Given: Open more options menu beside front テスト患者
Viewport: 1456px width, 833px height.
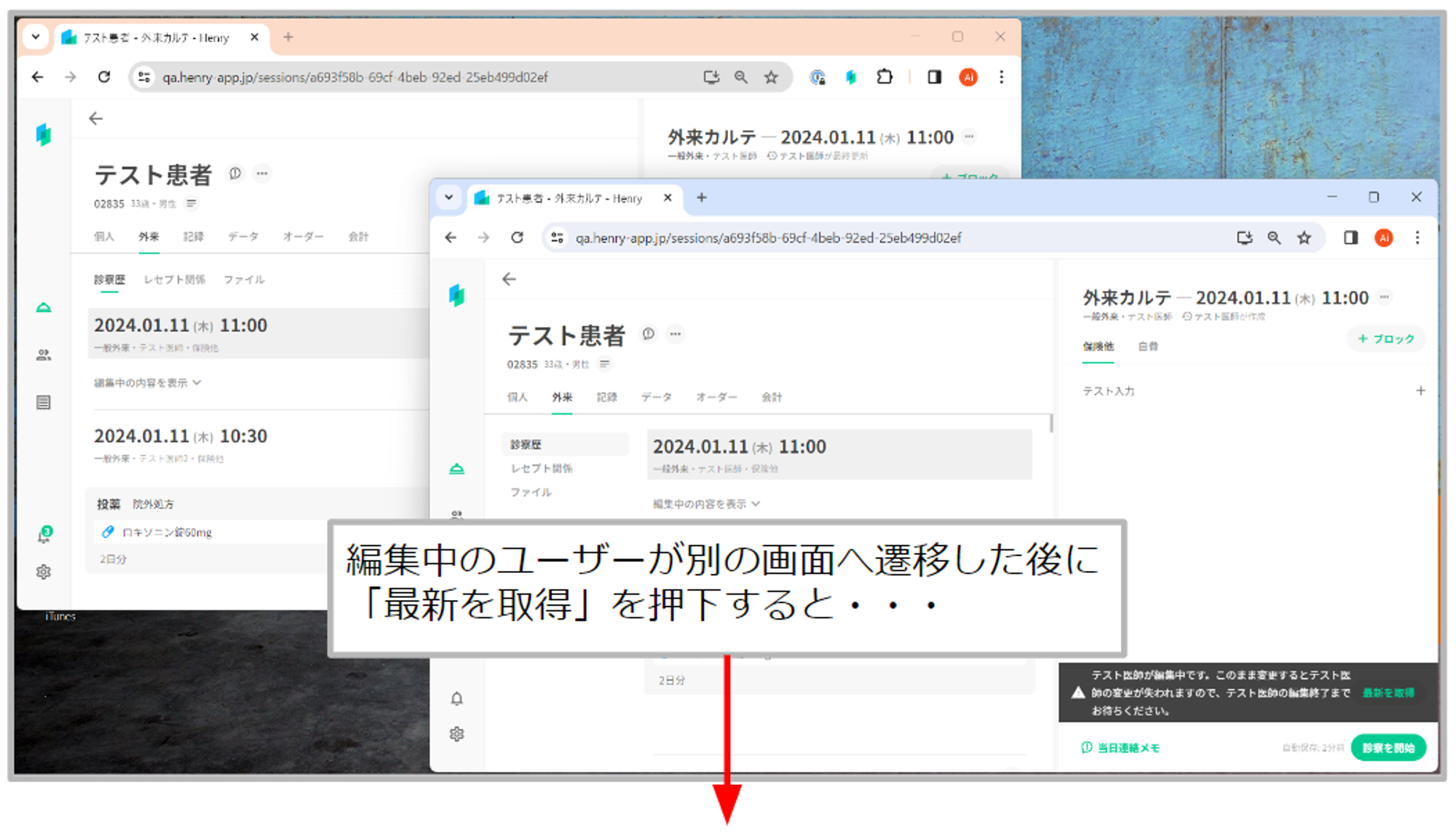Looking at the screenshot, I should click(676, 334).
